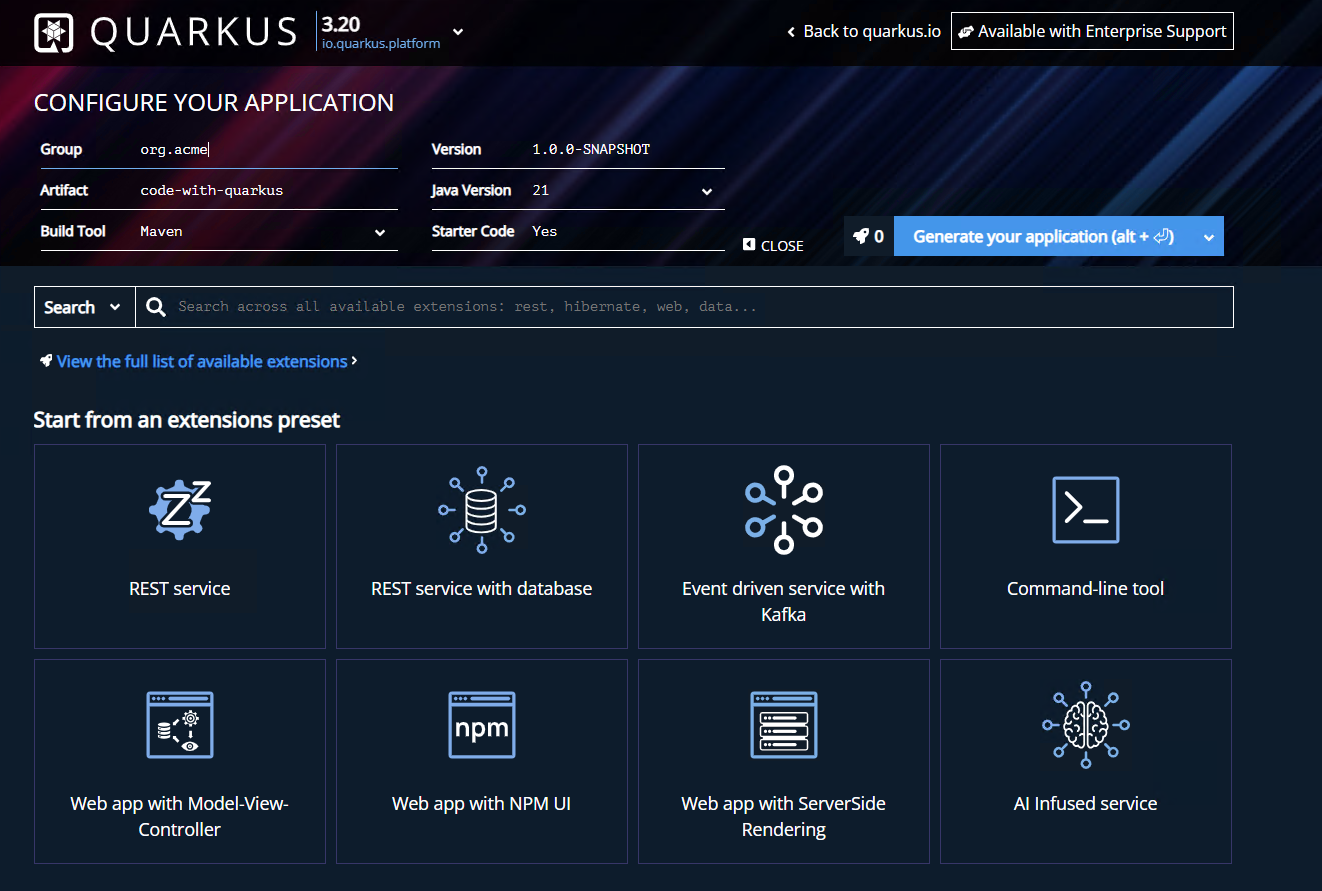
Task: Click the Start from an extensions preset heading
Action: 187,420
